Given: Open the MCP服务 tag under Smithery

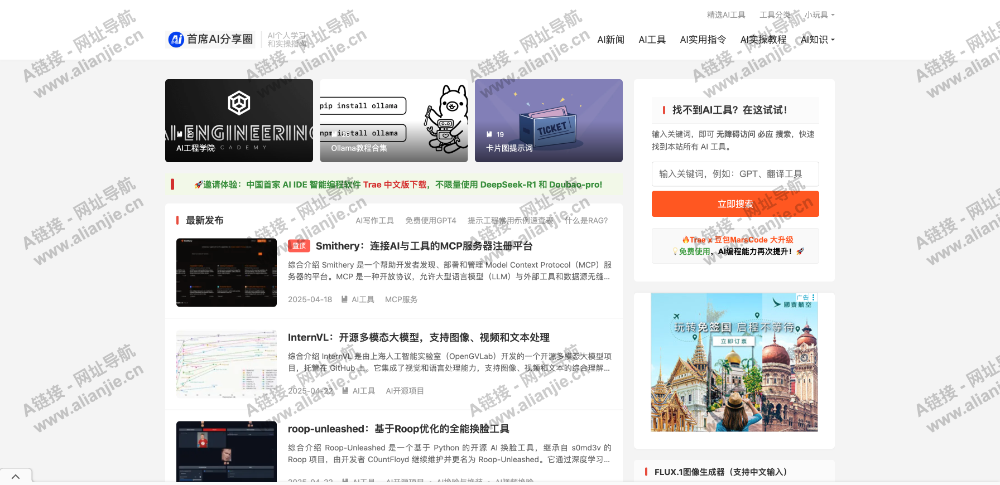Looking at the screenshot, I should (401, 299).
